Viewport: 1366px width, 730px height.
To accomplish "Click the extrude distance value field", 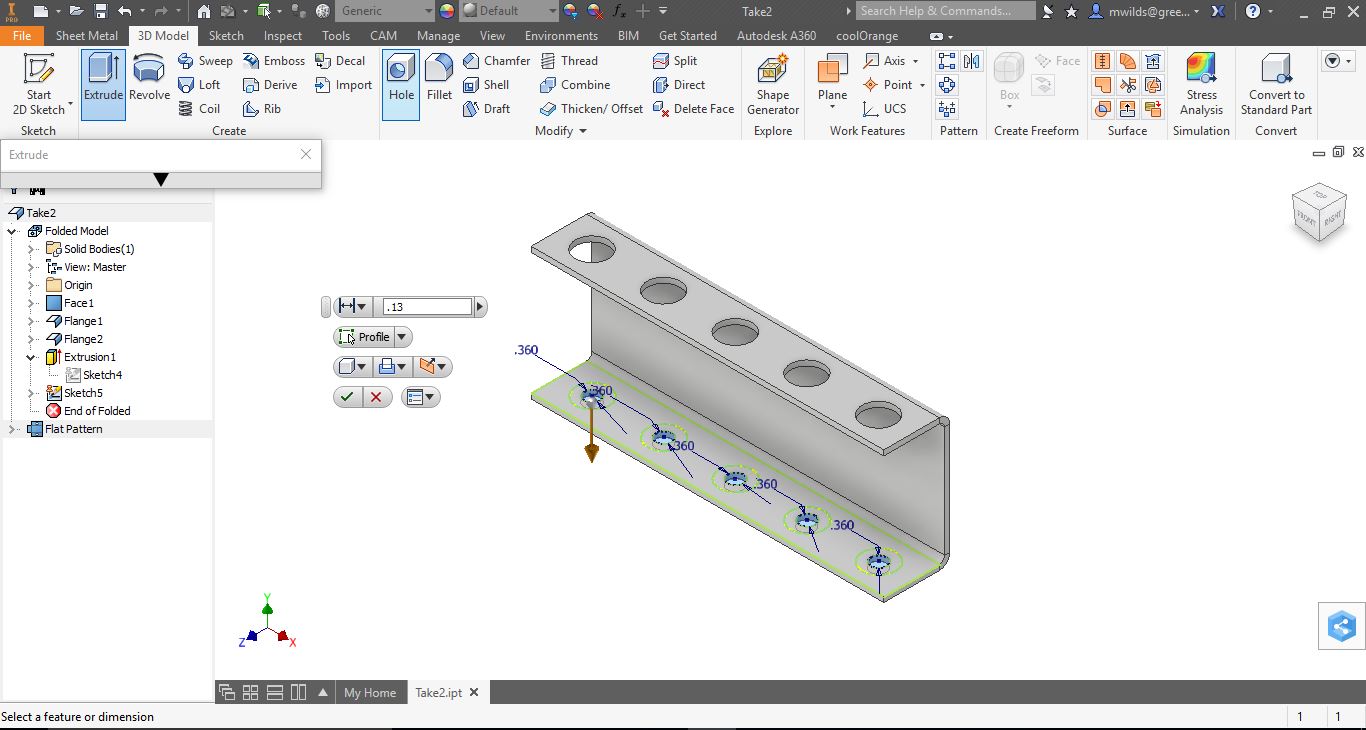I will pyautogui.click(x=427, y=307).
